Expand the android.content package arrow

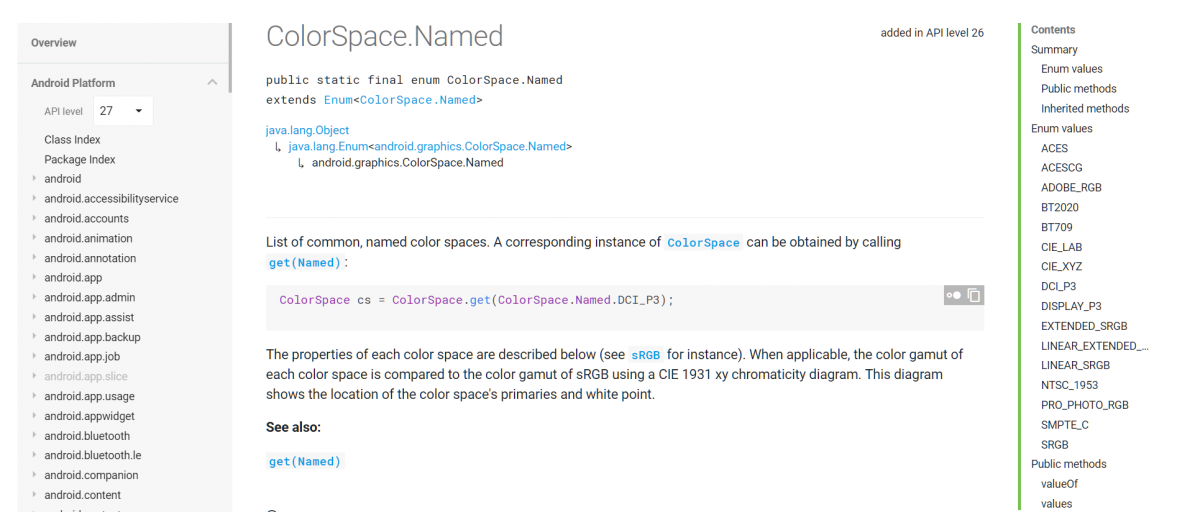click(x=35, y=495)
